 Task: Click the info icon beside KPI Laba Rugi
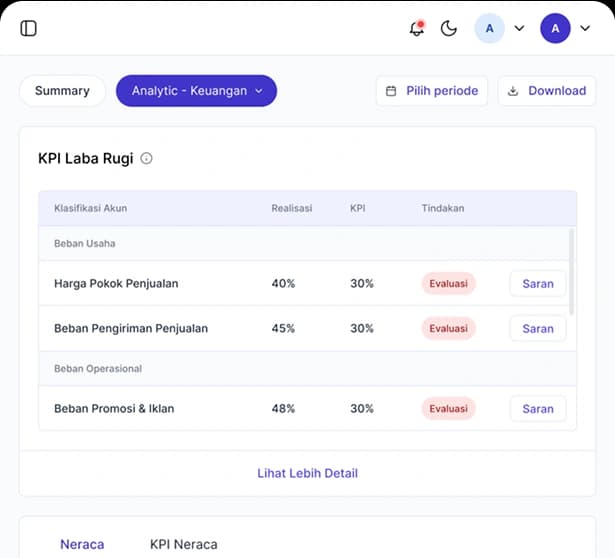click(x=147, y=158)
